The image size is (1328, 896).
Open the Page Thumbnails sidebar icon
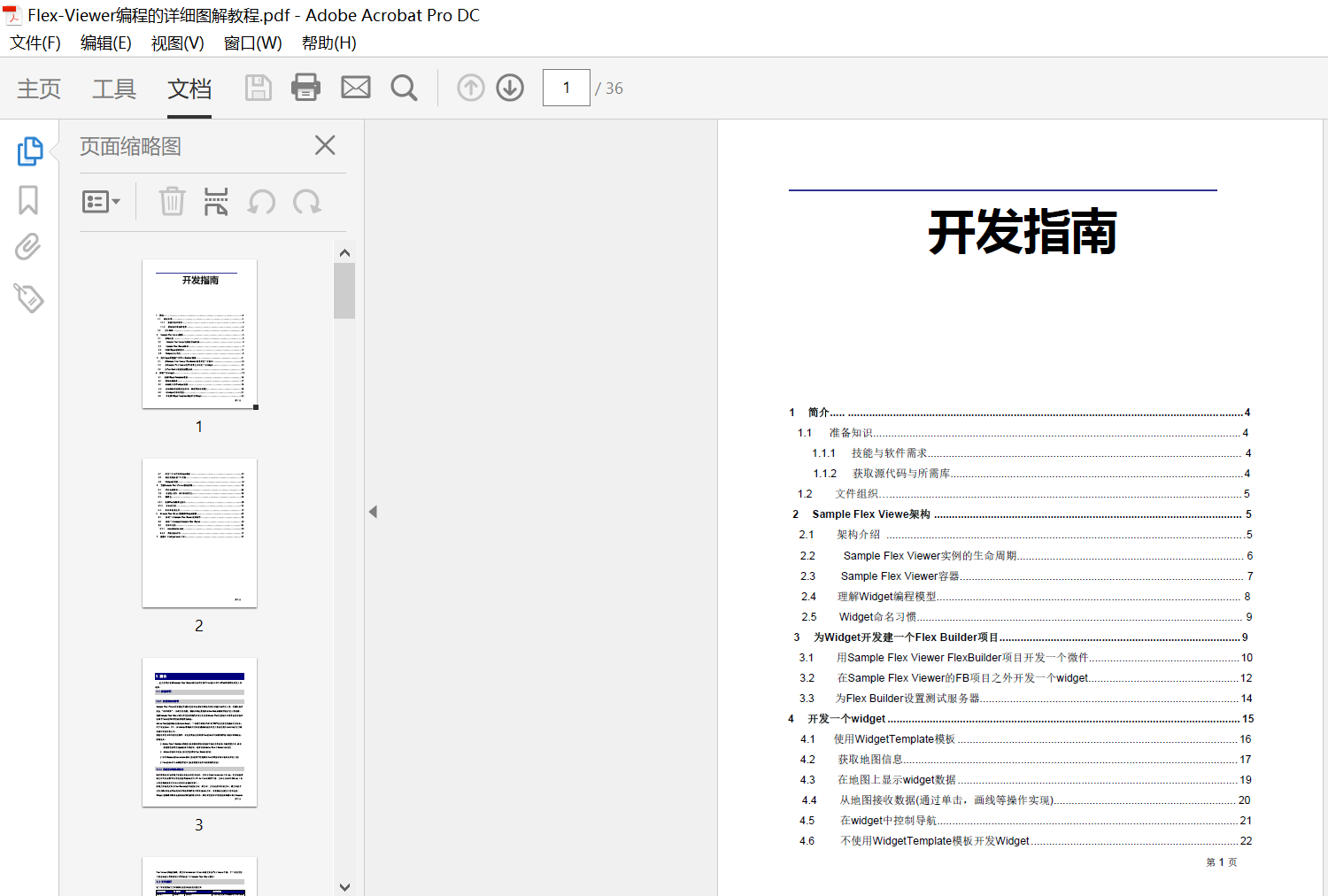point(29,151)
